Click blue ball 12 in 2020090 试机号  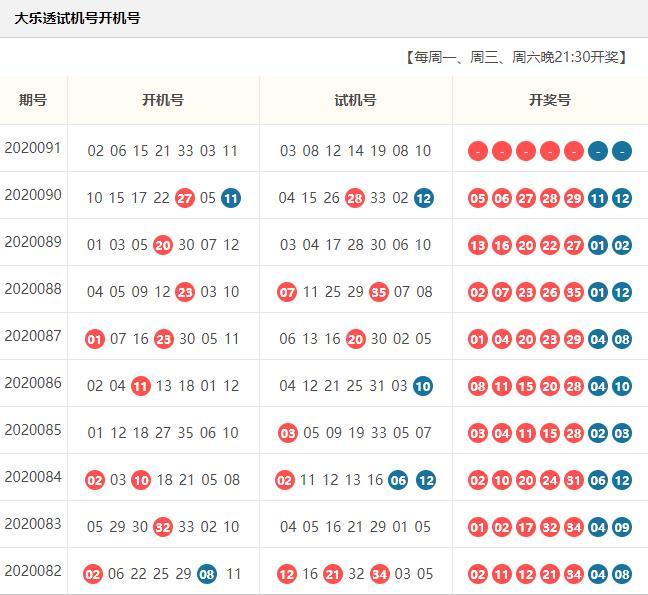coord(424,198)
